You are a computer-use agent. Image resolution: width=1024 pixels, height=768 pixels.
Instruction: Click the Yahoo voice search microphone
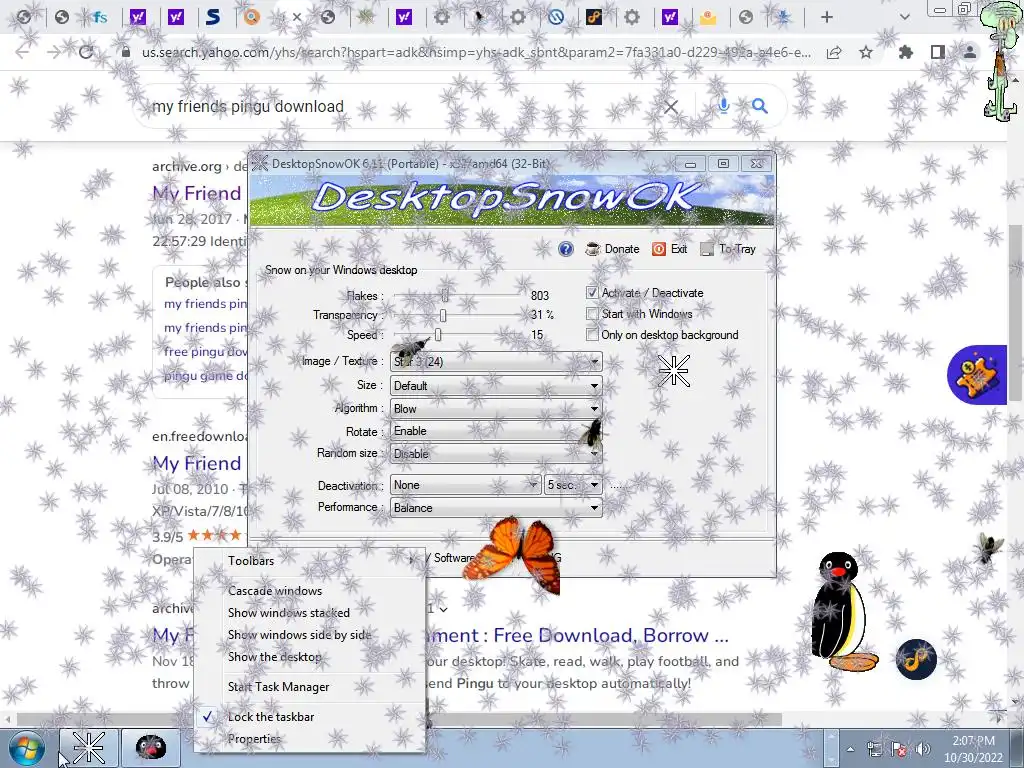pos(724,106)
